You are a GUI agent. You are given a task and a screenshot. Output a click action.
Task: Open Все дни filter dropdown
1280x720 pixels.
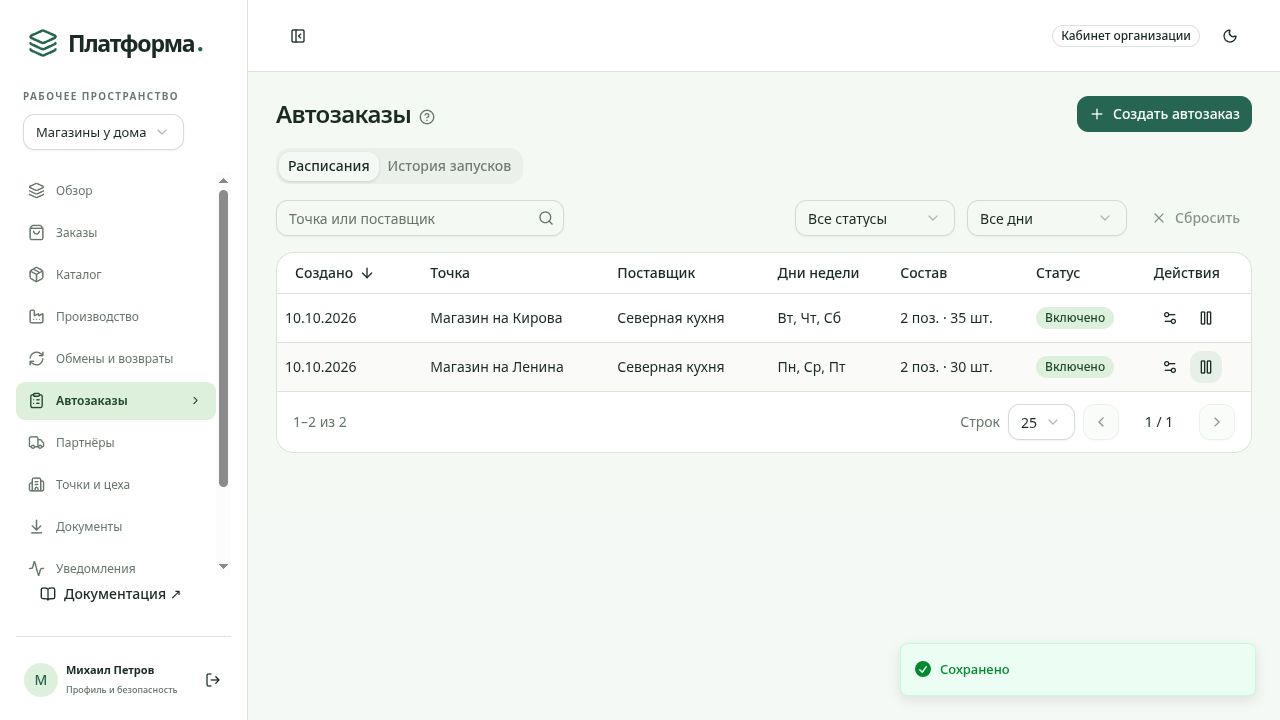tap(1047, 218)
